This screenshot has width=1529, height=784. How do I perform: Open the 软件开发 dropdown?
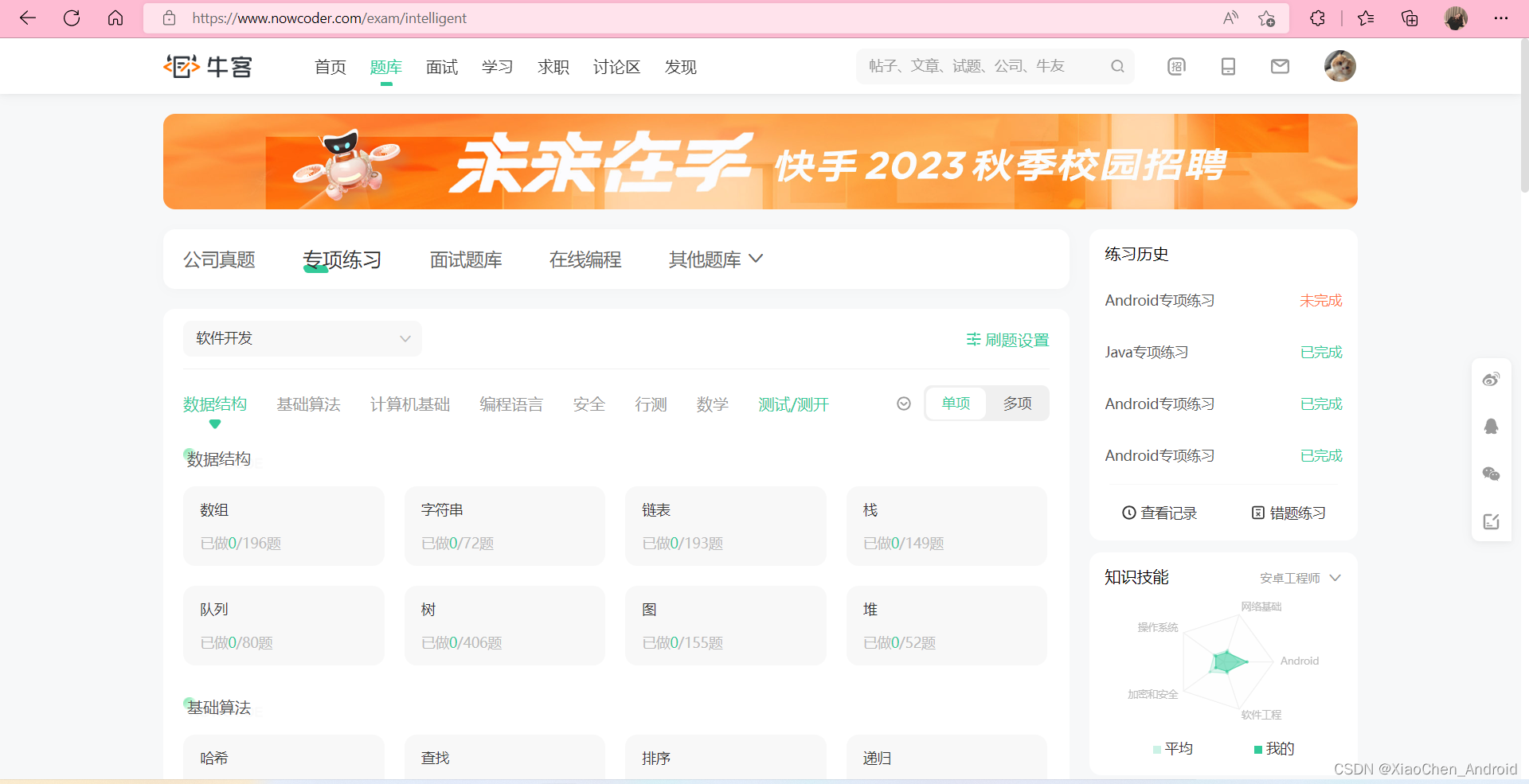[303, 338]
